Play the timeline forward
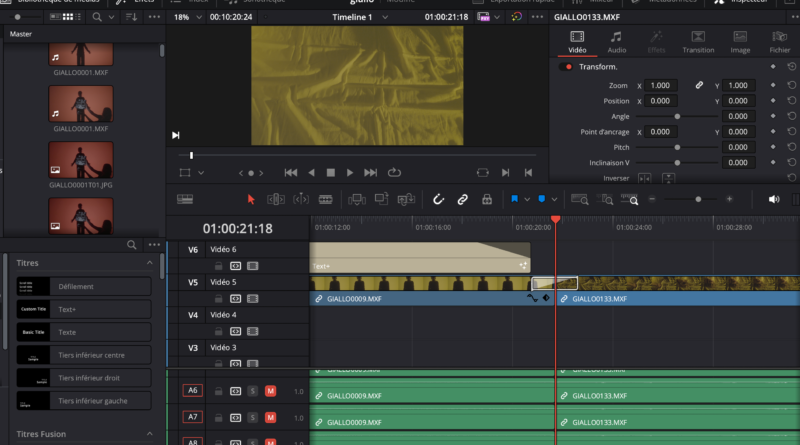The width and height of the screenshot is (800, 445). click(x=349, y=172)
